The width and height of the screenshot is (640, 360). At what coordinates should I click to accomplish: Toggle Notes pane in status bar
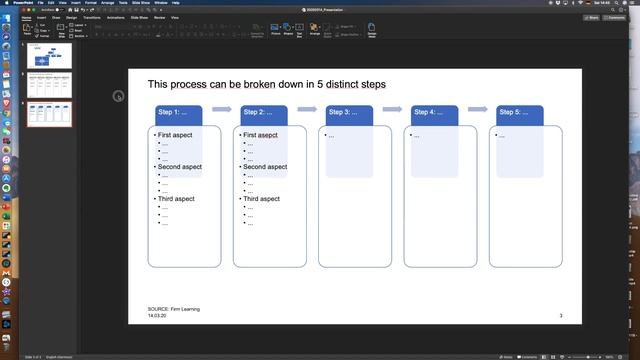[x=506, y=357]
